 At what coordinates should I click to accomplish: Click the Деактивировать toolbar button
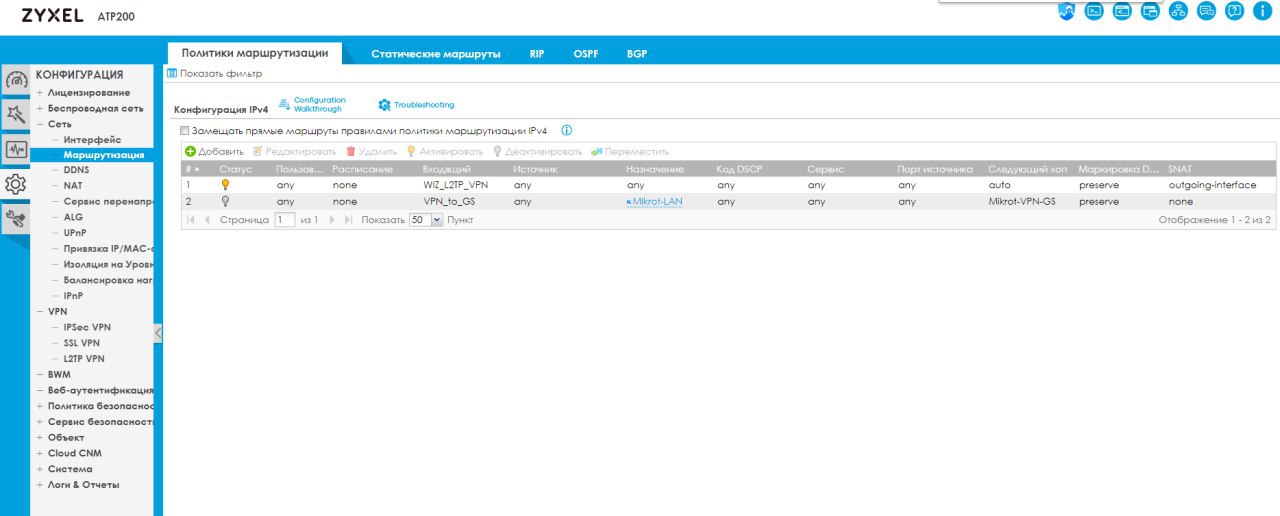[x=537, y=151]
